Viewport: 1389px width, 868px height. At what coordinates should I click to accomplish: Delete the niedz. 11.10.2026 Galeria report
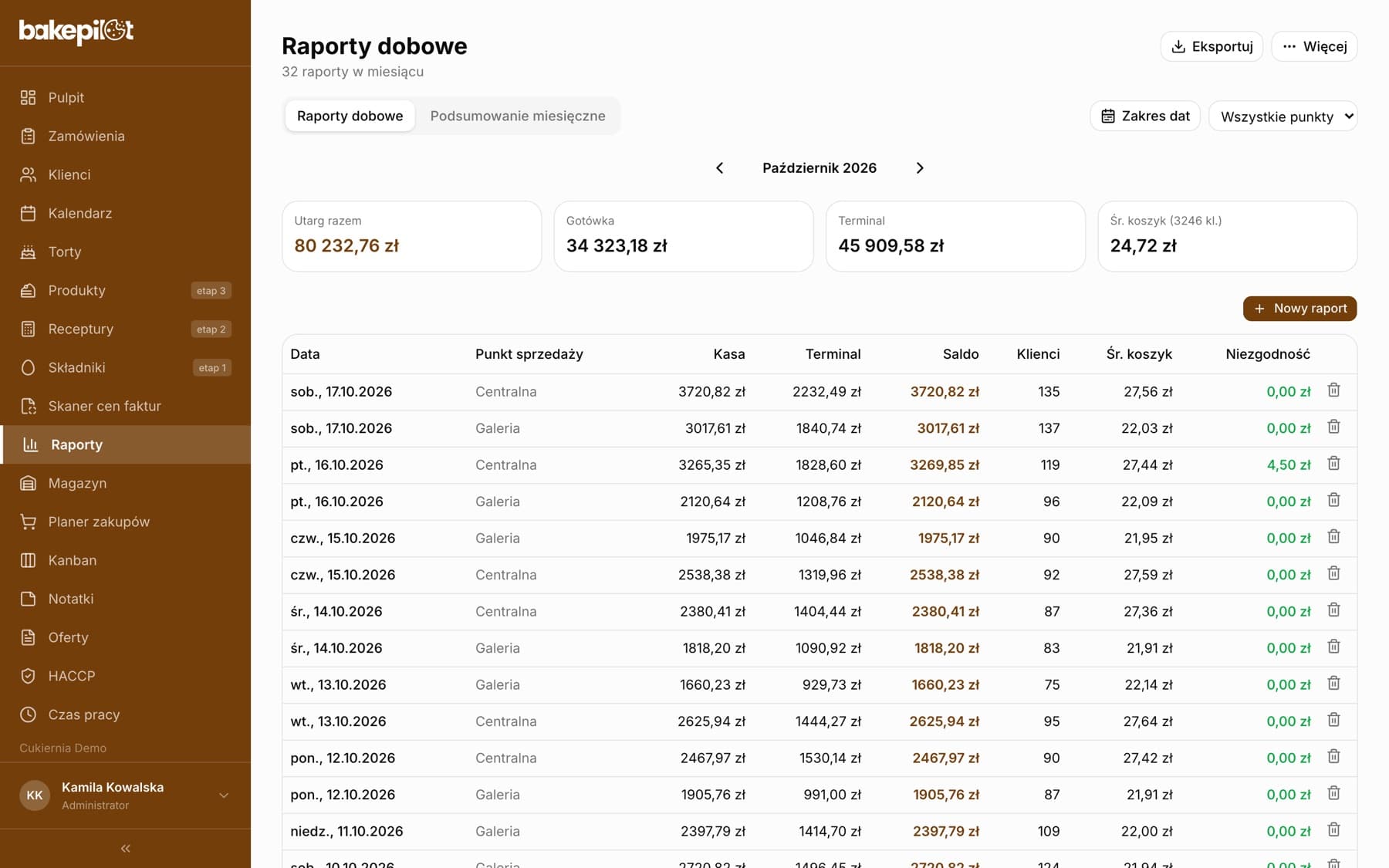pos(1333,830)
